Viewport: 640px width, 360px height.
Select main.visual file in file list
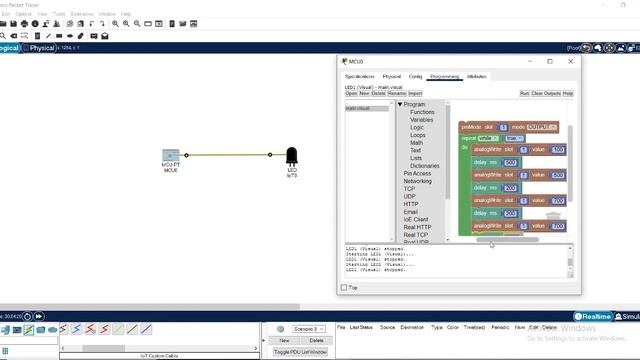[x=367, y=108]
